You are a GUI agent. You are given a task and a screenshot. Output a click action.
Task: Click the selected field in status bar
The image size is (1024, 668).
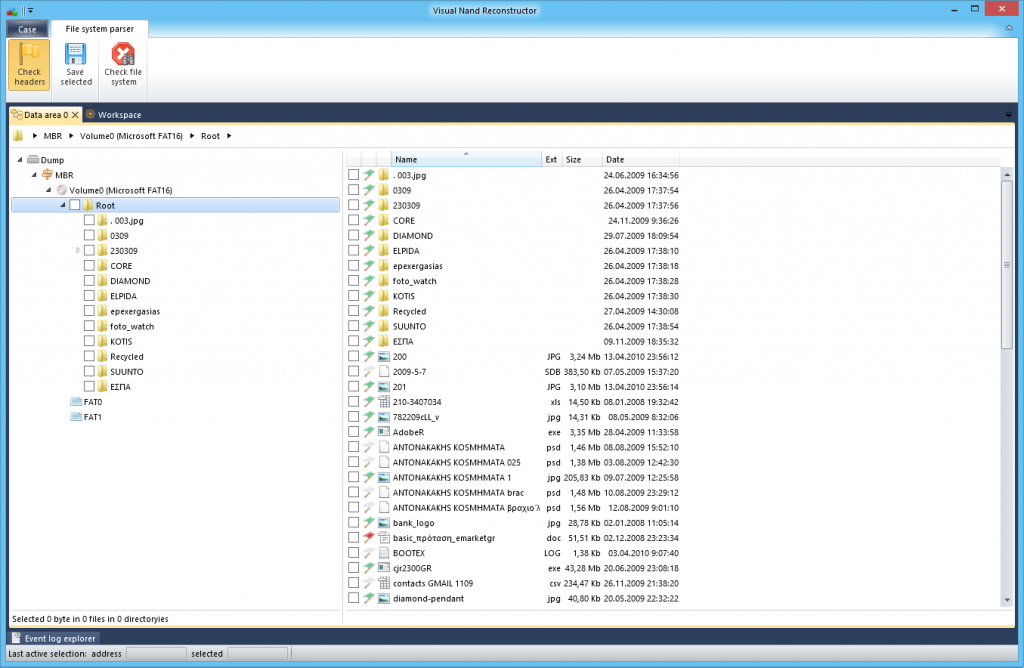pyautogui.click(x=257, y=653)
